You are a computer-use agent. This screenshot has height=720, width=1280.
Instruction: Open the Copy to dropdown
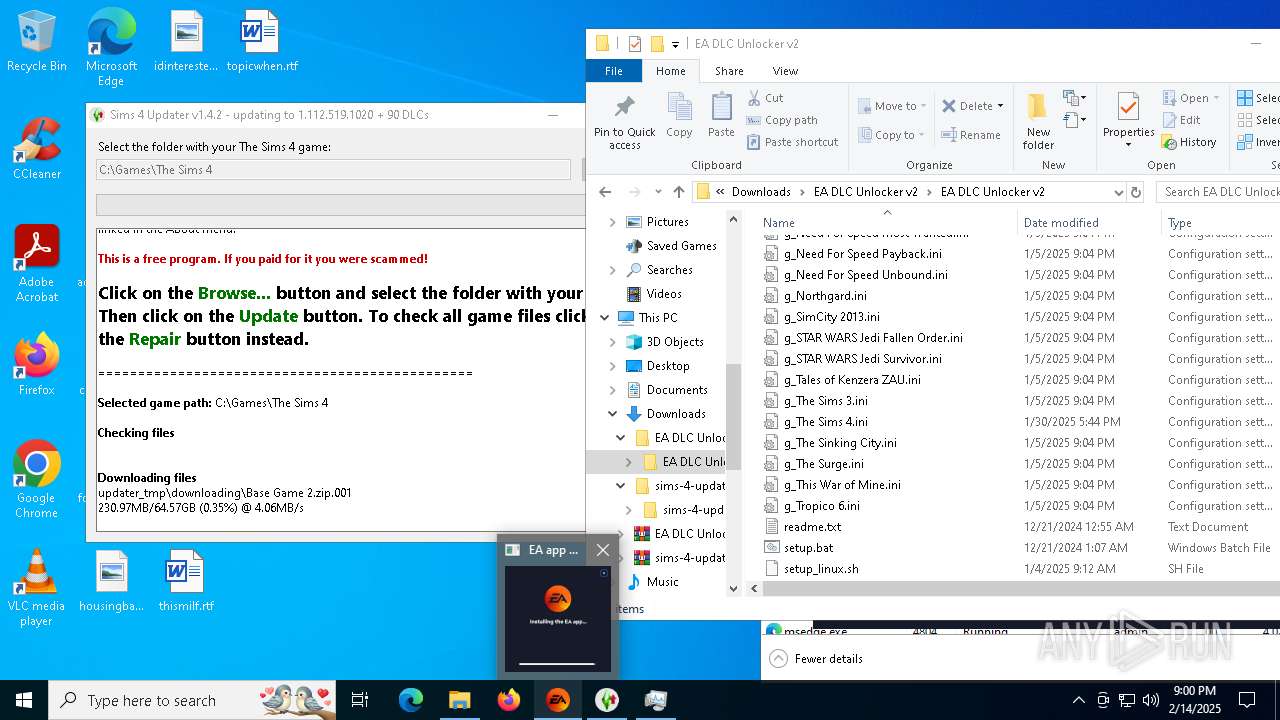tap(890, 135)
